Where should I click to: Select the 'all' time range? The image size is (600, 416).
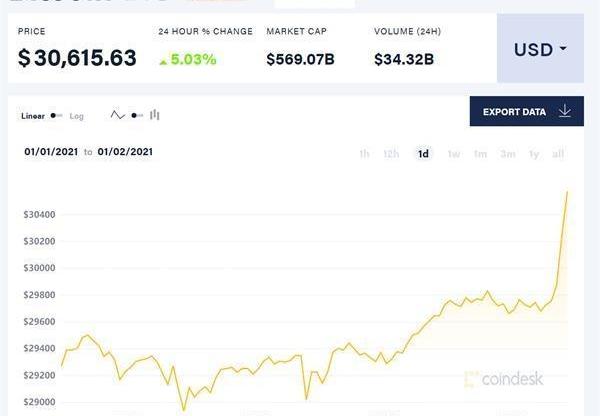(558, 154)
